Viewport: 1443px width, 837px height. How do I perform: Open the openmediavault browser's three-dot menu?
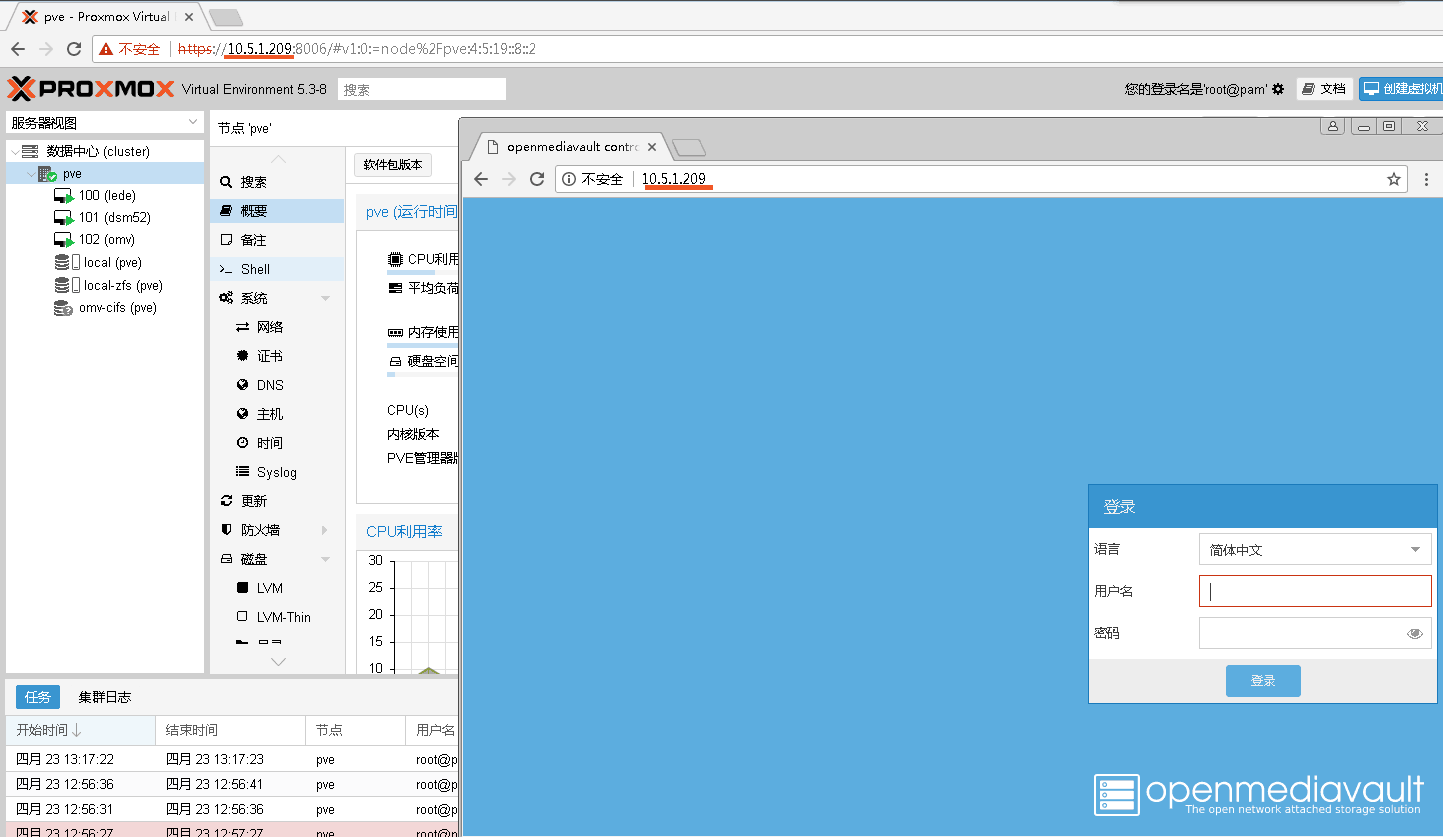coord(1426,179)
